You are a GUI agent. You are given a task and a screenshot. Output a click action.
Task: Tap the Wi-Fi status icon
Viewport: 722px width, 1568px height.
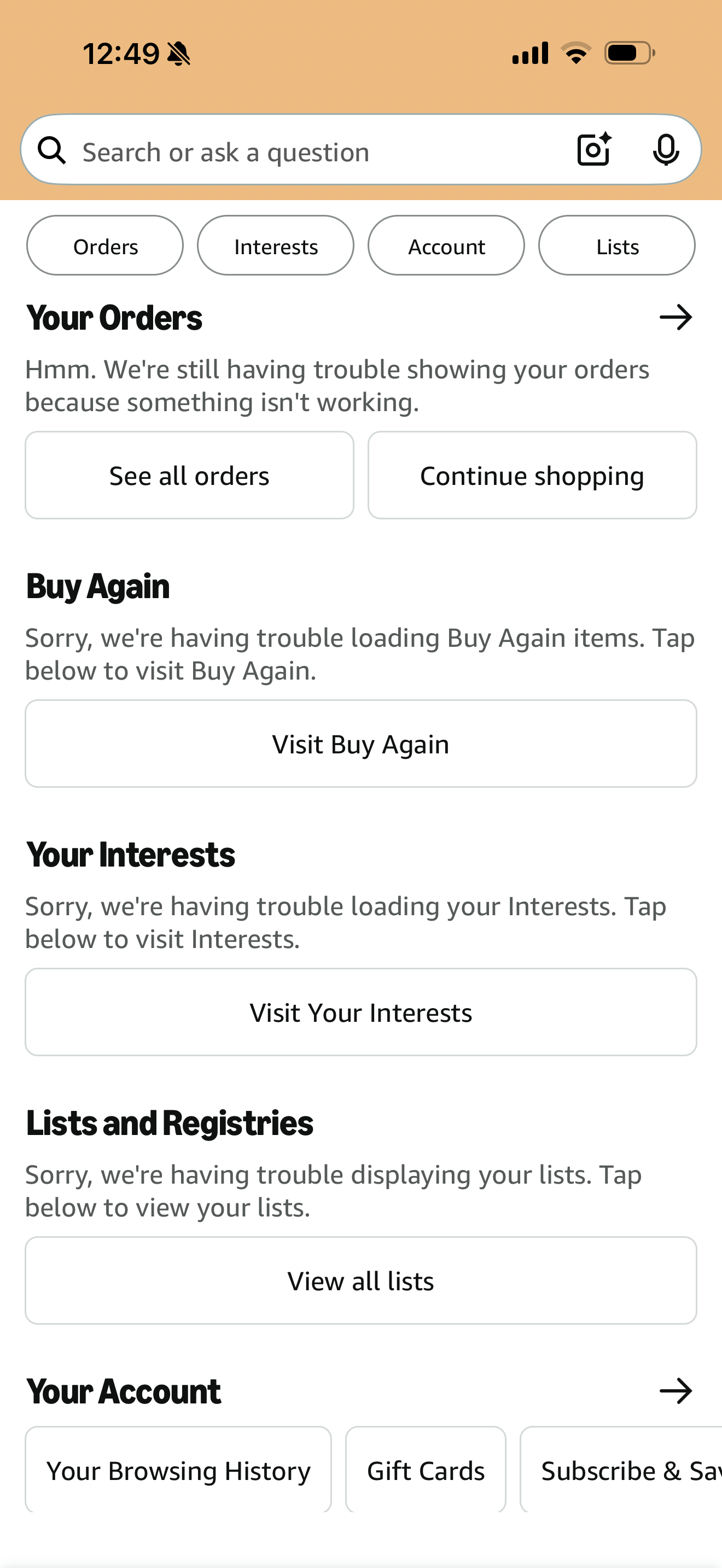click(x=576, y=53)
